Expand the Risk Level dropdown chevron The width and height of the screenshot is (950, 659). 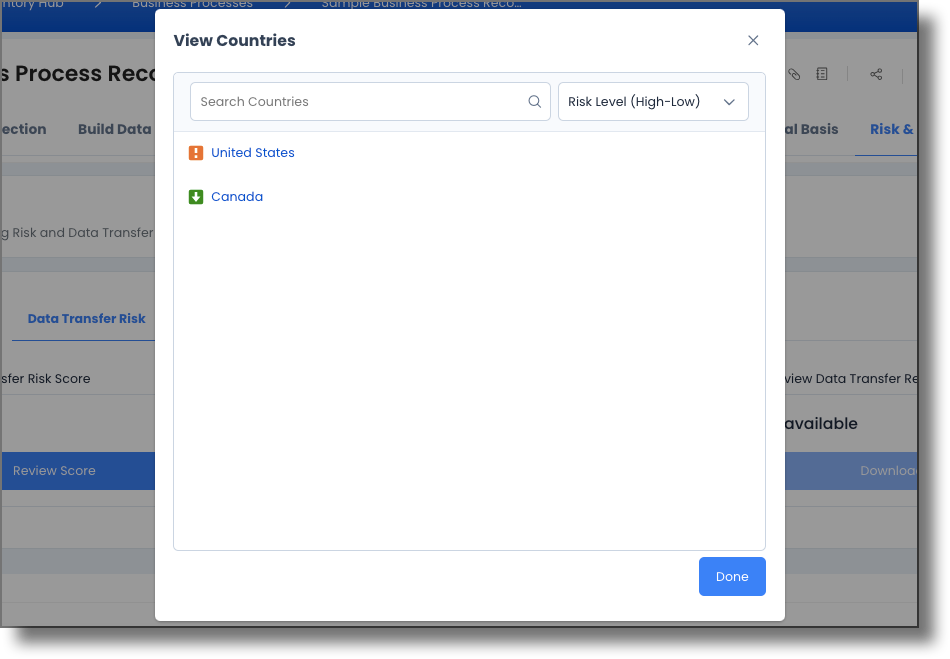coord(729,101)
